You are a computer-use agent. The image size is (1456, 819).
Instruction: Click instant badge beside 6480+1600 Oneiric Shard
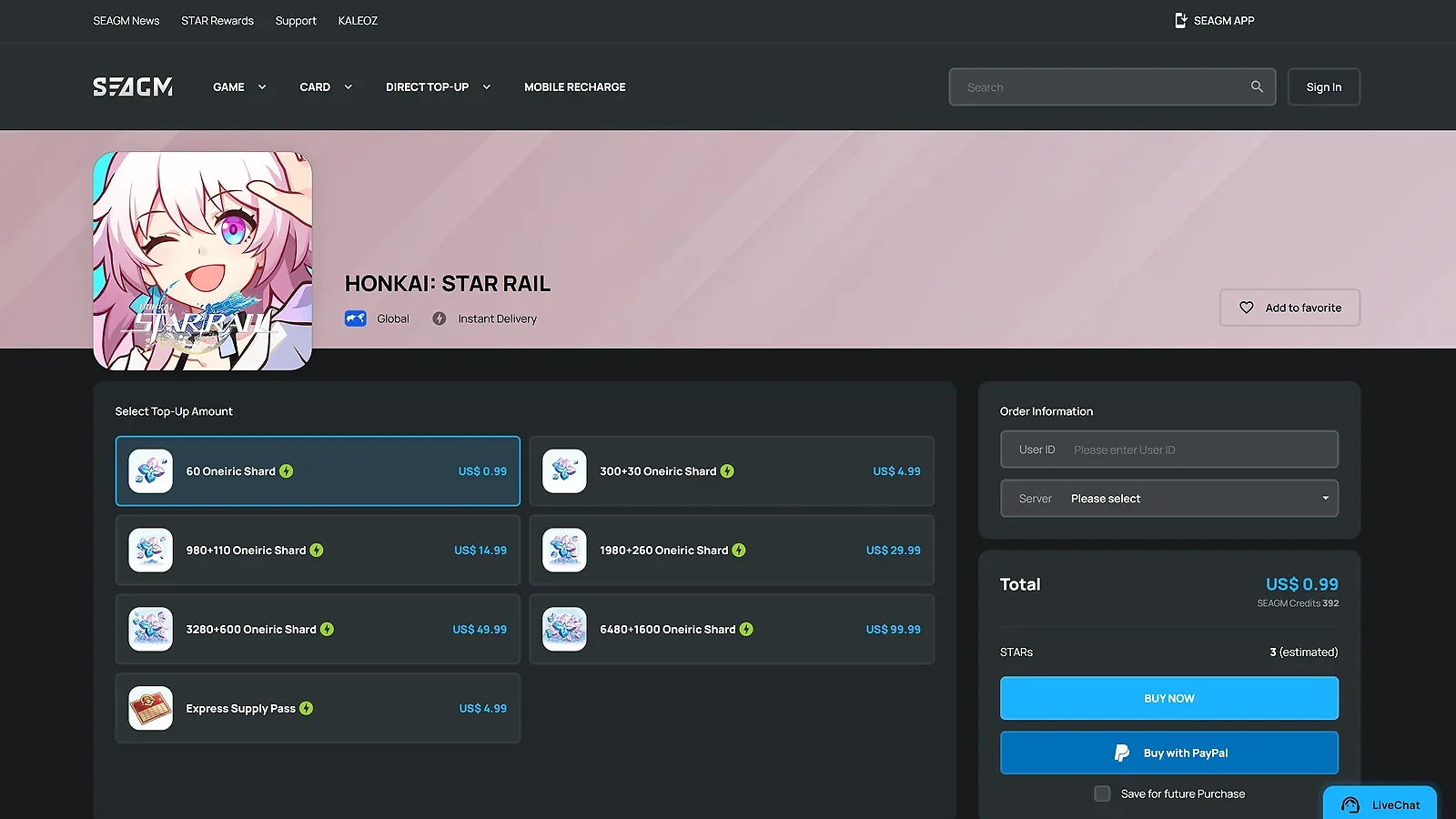(x=746, y=630)
